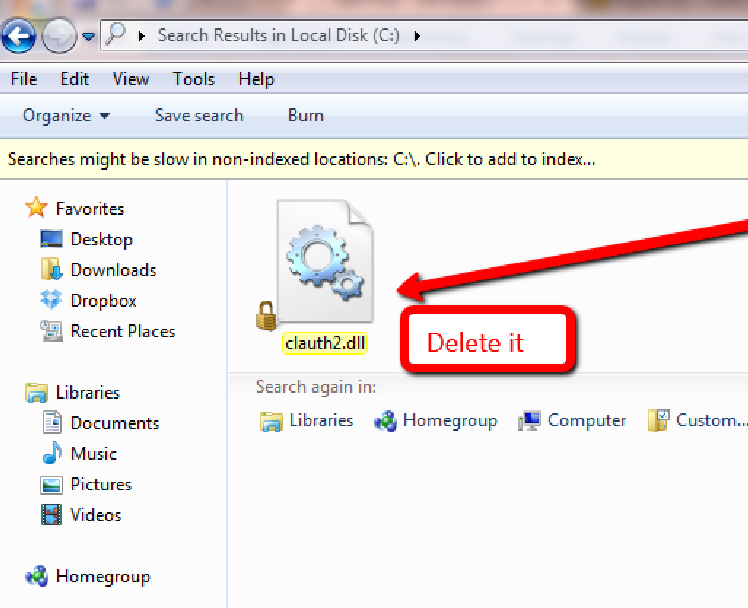
Task: Open the Music library
Action: coord(93,453)
